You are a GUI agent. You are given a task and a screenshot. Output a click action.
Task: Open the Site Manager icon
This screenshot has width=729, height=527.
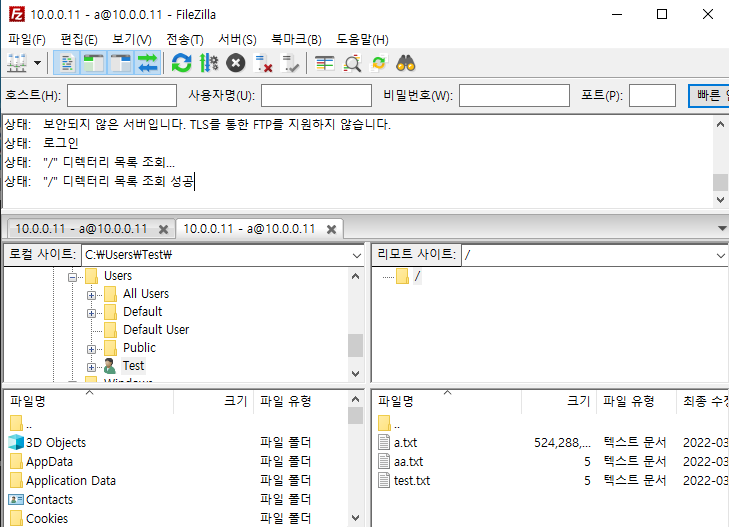[17, 63]
